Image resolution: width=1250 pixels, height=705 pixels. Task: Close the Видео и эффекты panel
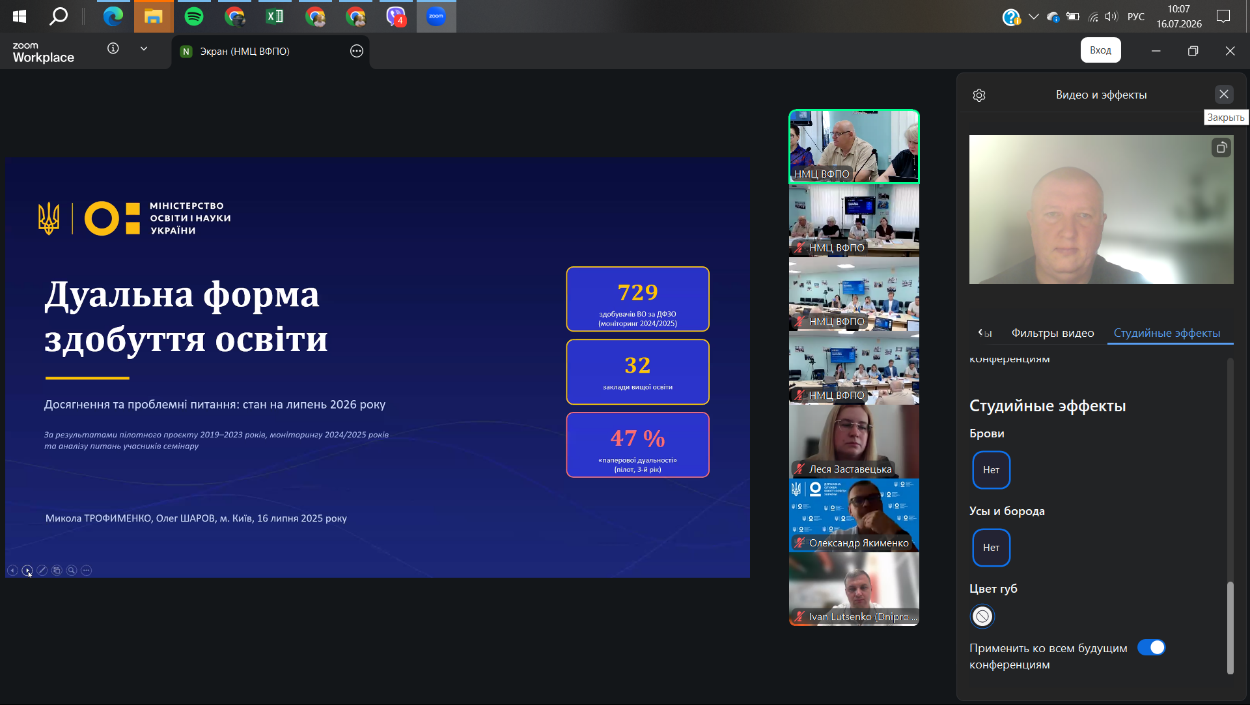coord(1224,94)
